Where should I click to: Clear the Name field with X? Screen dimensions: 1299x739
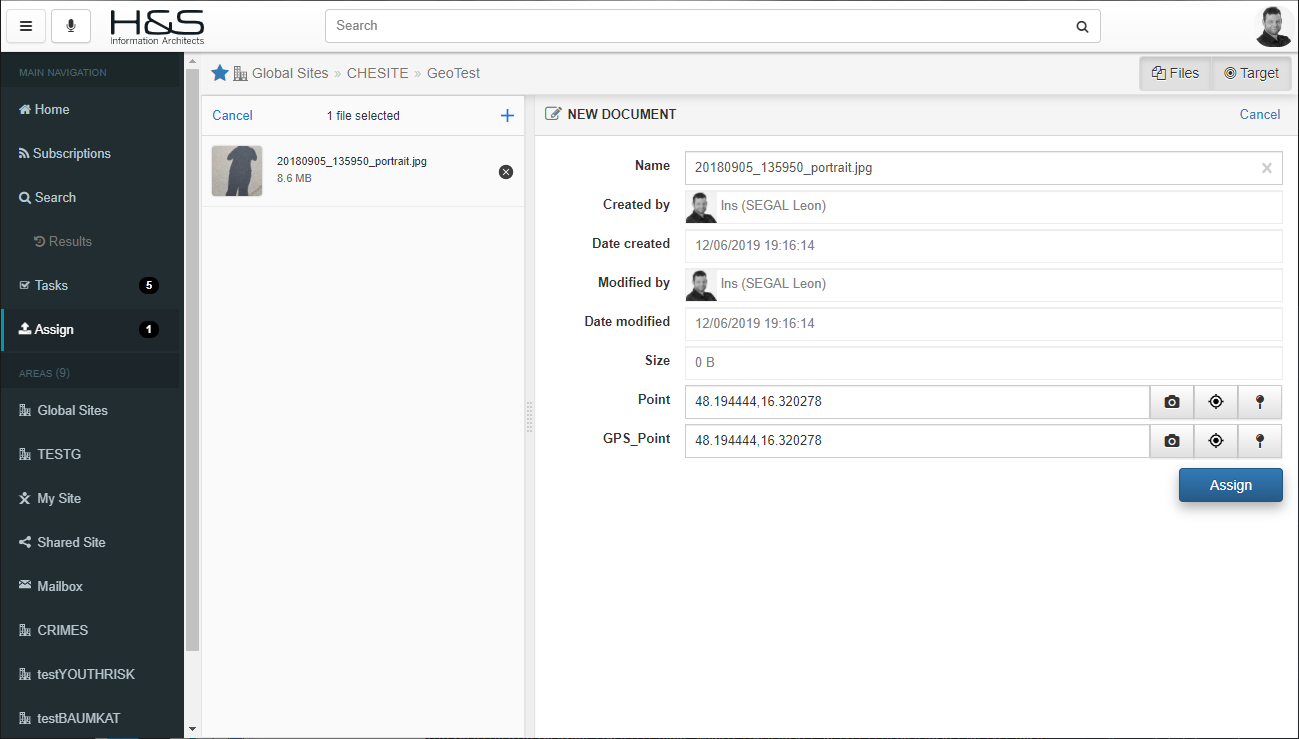(x=1266, y=168)
